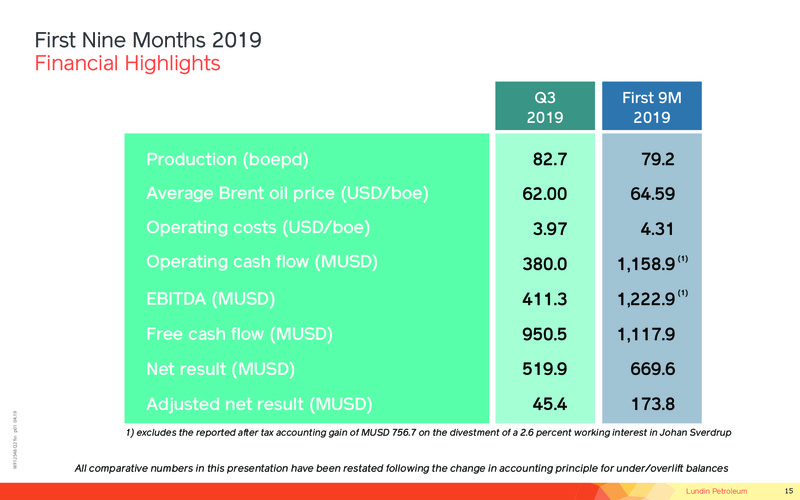Image resolution: width=800 pixels, height=500 pixels.
Task: Select the 9M free cash flow 1,117.9
Action: click(x=646, y=334)
